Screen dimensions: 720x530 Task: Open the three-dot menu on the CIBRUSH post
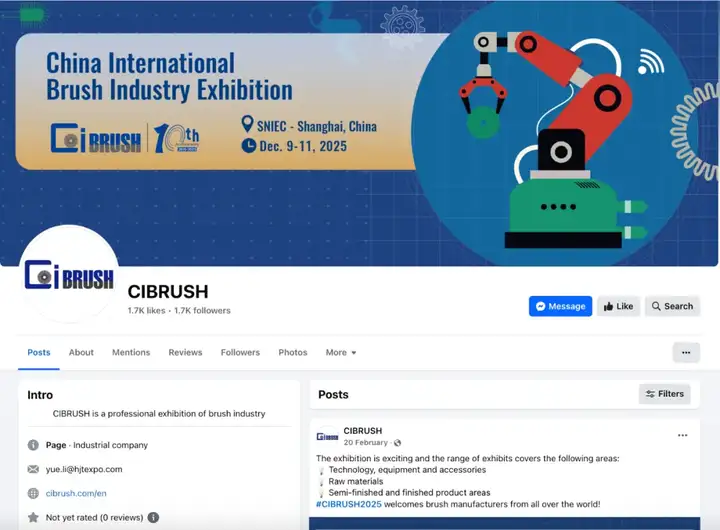click(x=682, y=435)
